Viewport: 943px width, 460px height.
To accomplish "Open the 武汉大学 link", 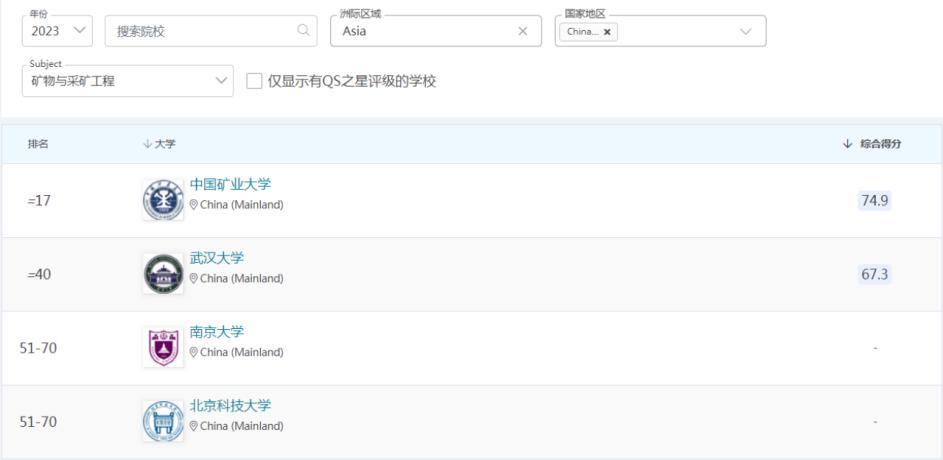I will coord(217,258).
